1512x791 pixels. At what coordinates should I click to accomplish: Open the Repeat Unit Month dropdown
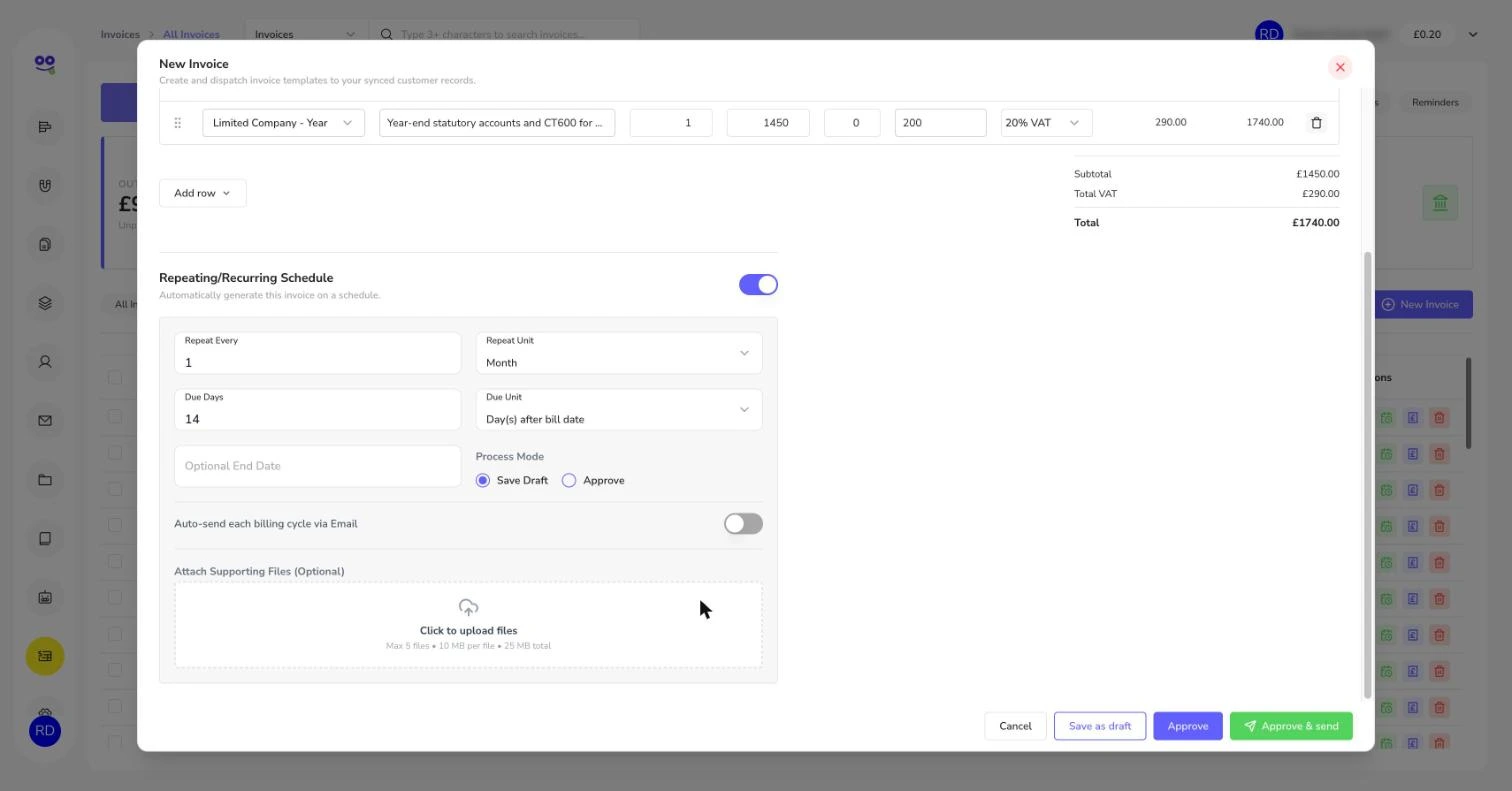coord(619,353)
